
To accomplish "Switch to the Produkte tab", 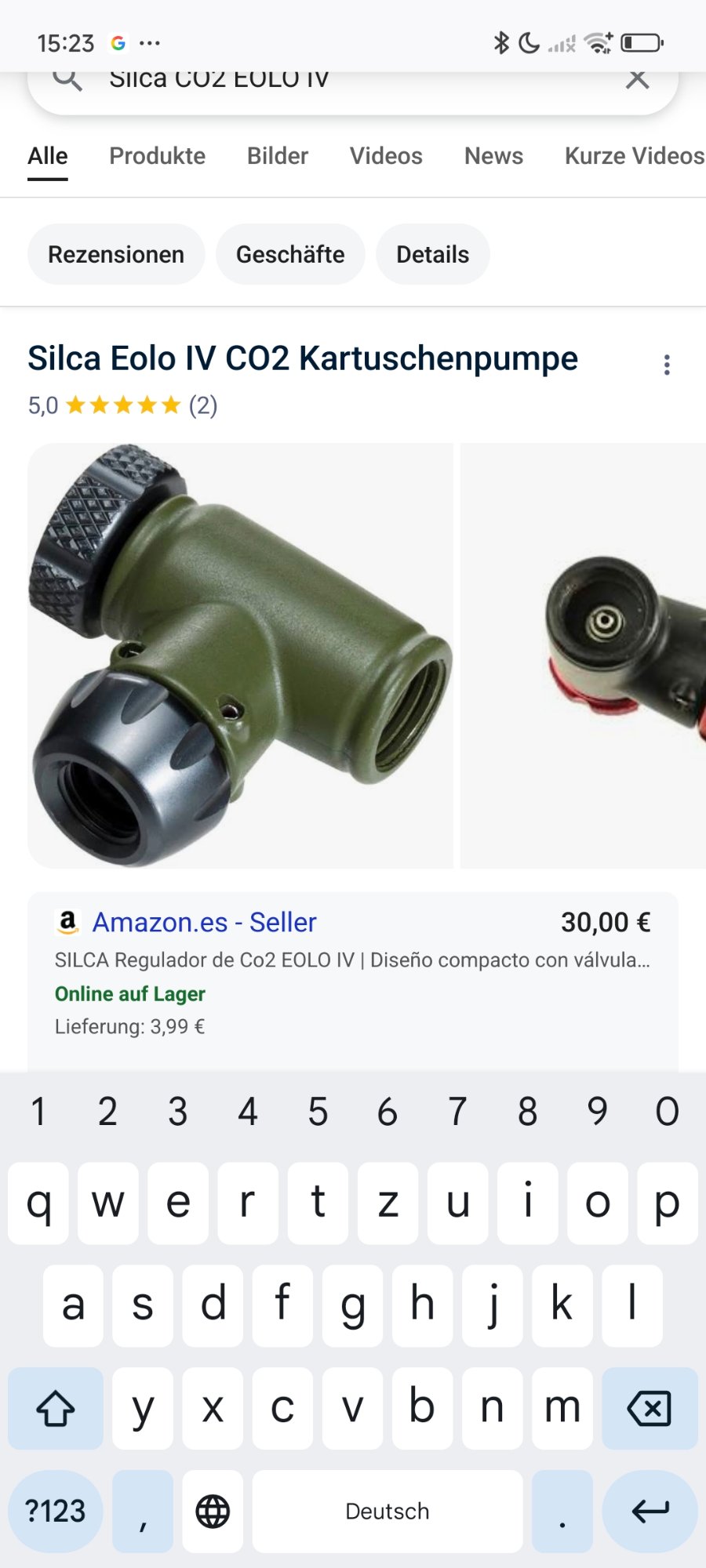I will (x=157, y=156).
